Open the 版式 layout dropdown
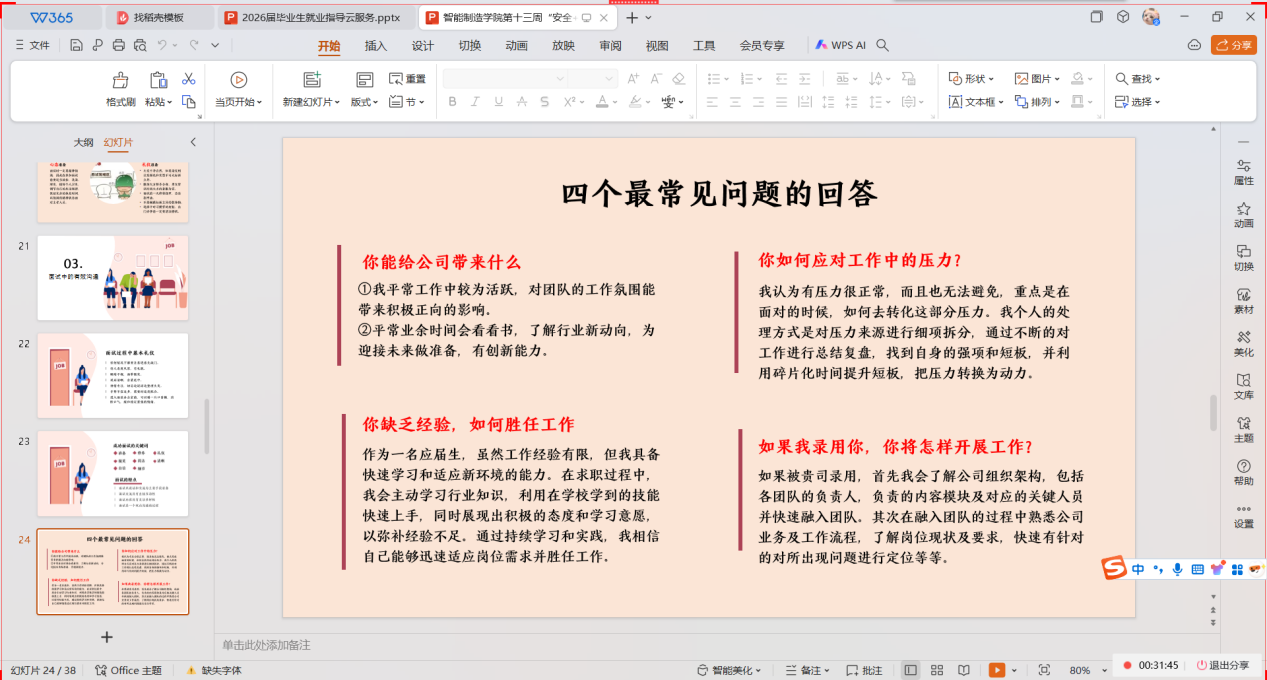 point(364,102)
